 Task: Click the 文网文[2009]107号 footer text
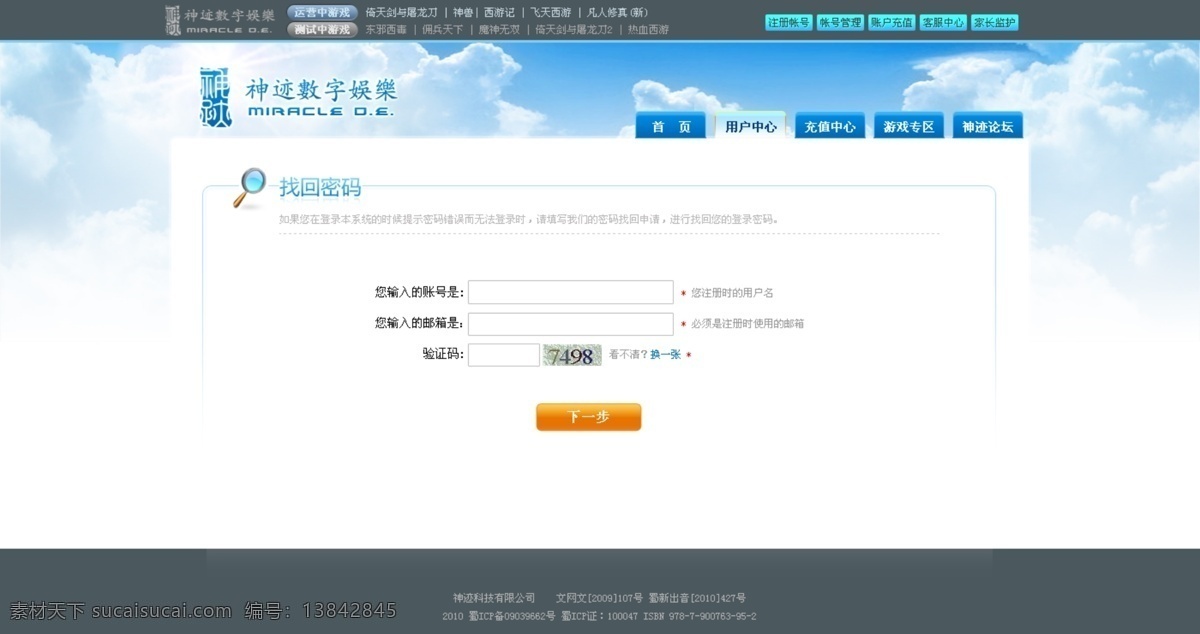click(600, 598)
